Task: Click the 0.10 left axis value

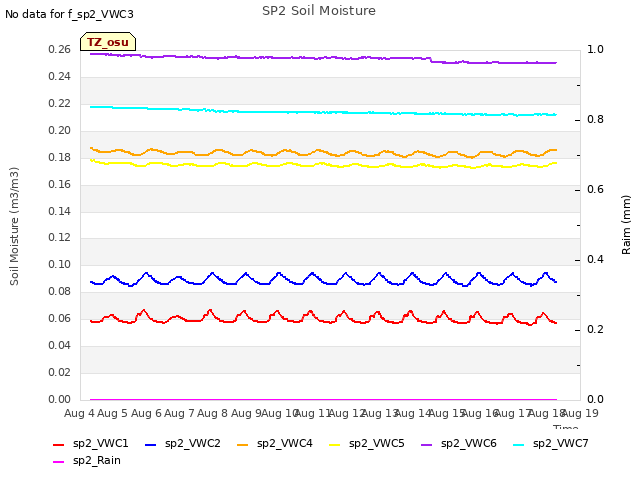Action: point(60,264)
